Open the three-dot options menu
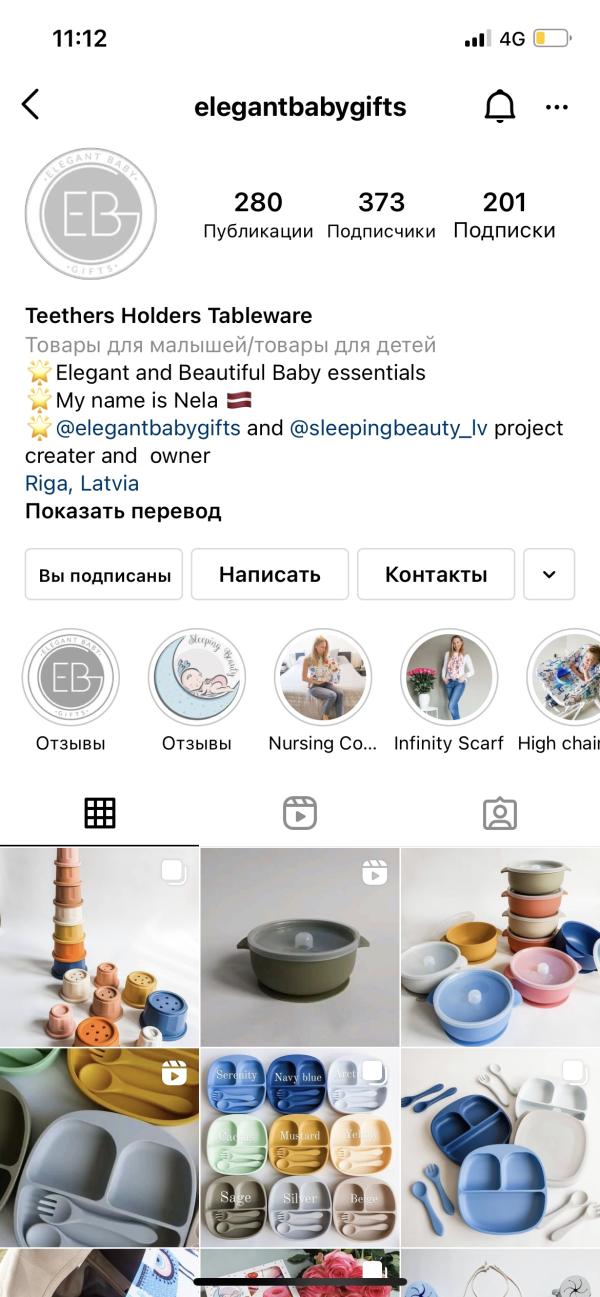 [557, 107]
